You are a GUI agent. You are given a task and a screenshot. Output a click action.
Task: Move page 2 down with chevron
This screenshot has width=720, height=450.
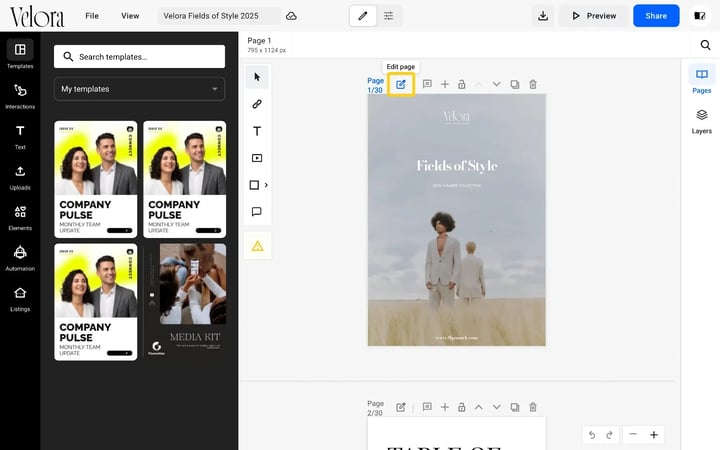496,407
